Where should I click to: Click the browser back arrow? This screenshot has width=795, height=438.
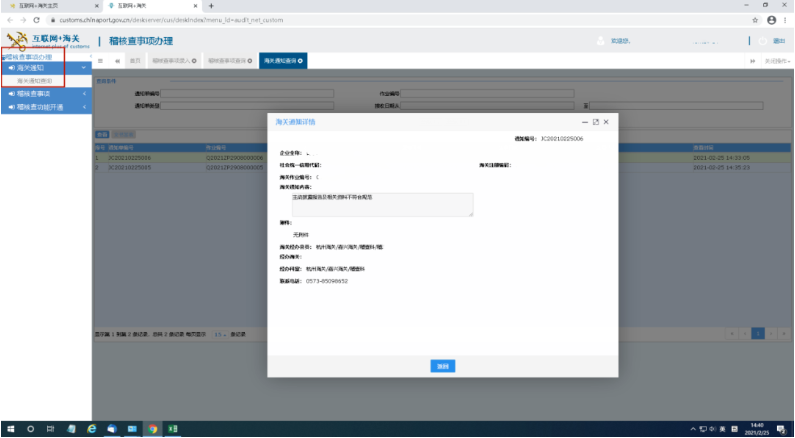pyautogui.click(x=10, y=20)
